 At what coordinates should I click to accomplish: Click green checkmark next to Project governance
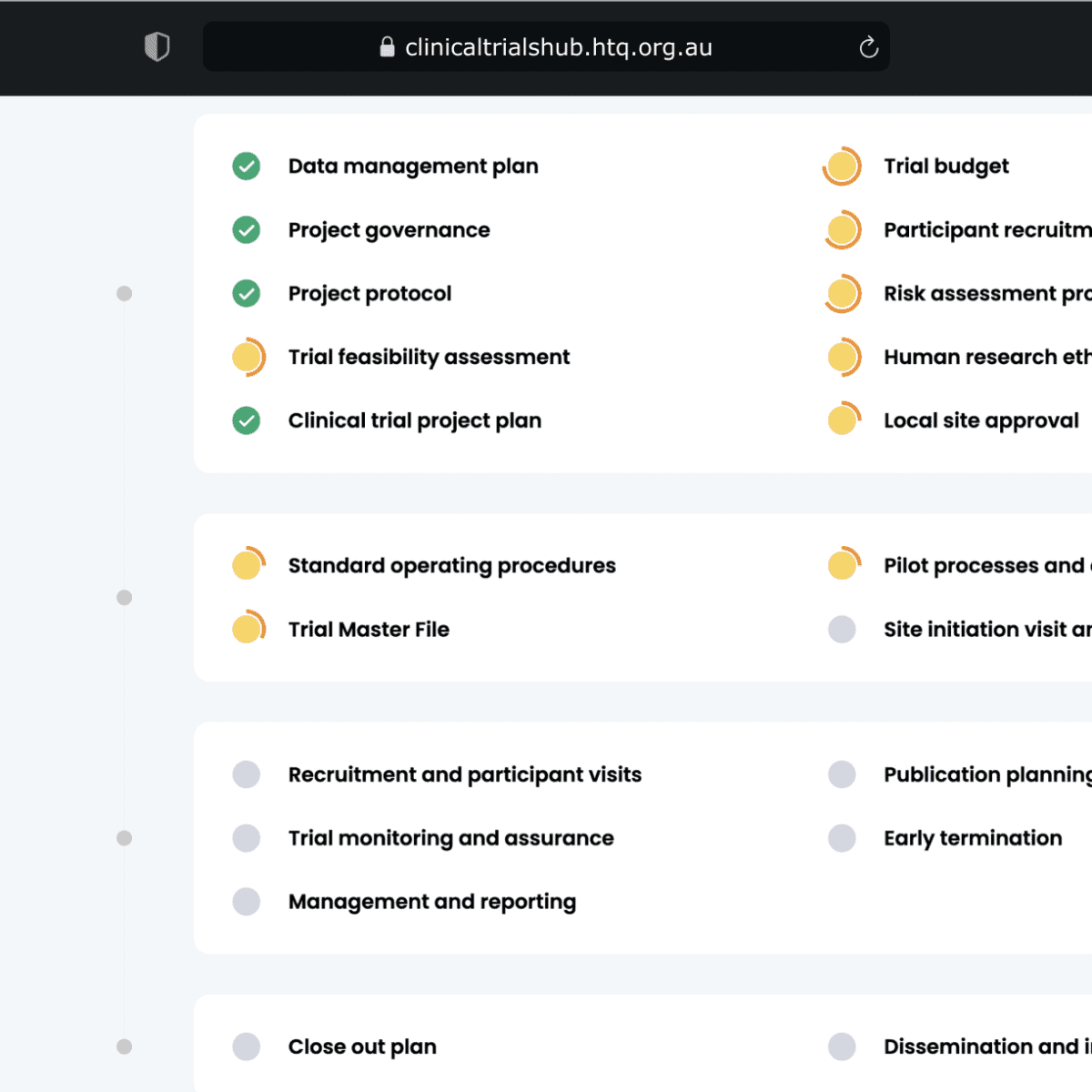tap(247, 230)
